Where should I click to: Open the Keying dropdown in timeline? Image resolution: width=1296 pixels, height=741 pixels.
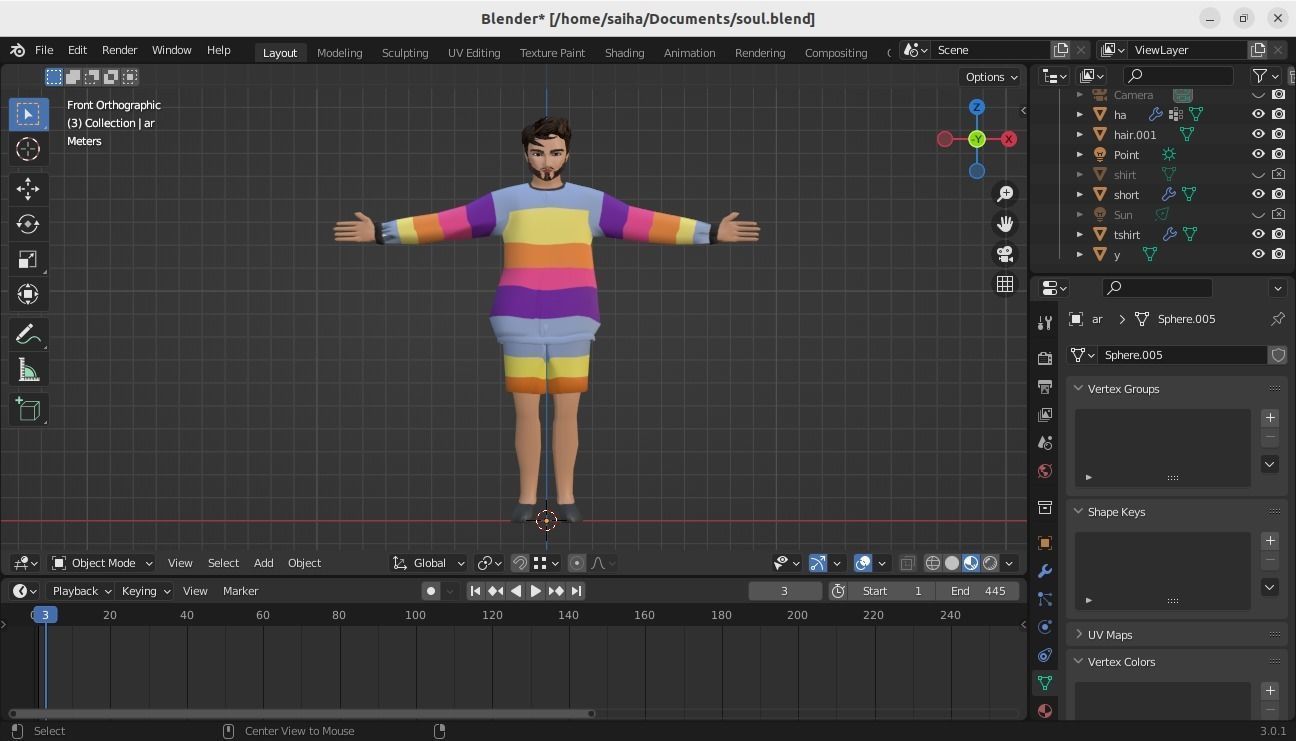pyautogui.click(x=145, y=591)
